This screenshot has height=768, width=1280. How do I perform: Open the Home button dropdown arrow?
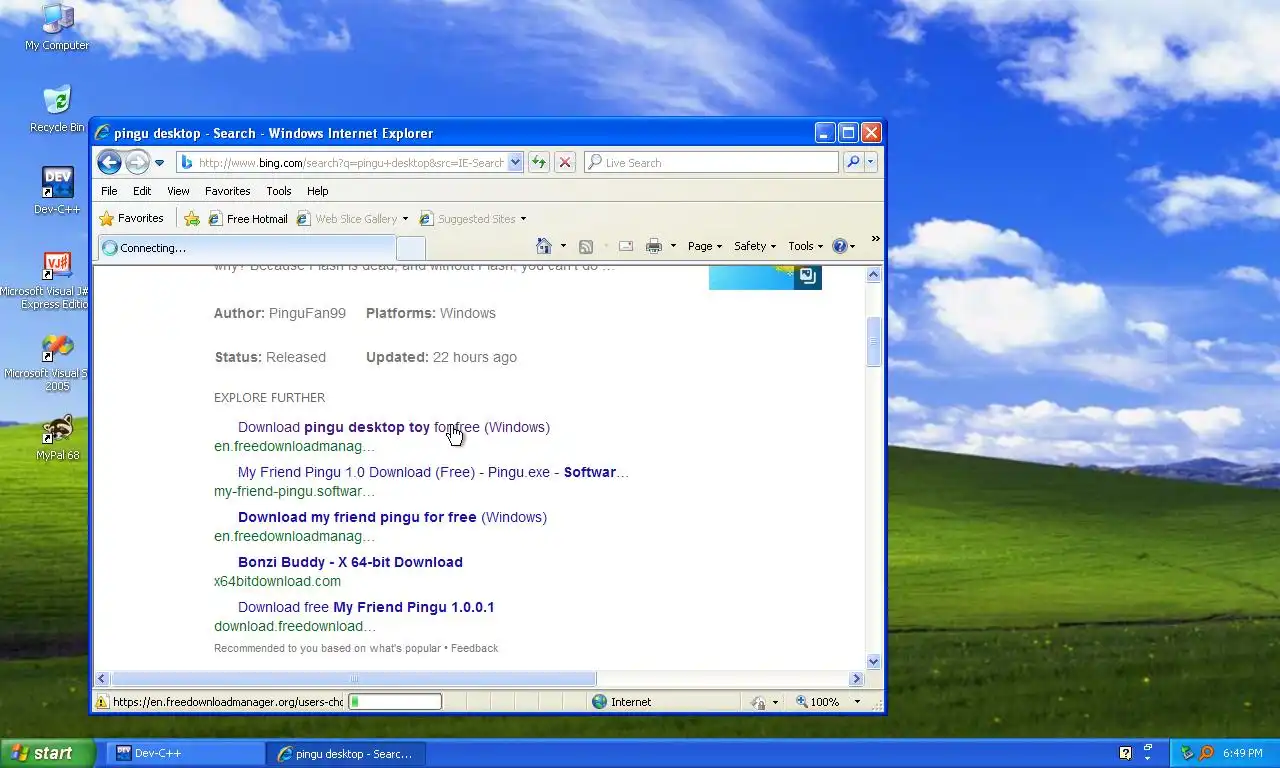click(563, 246)
